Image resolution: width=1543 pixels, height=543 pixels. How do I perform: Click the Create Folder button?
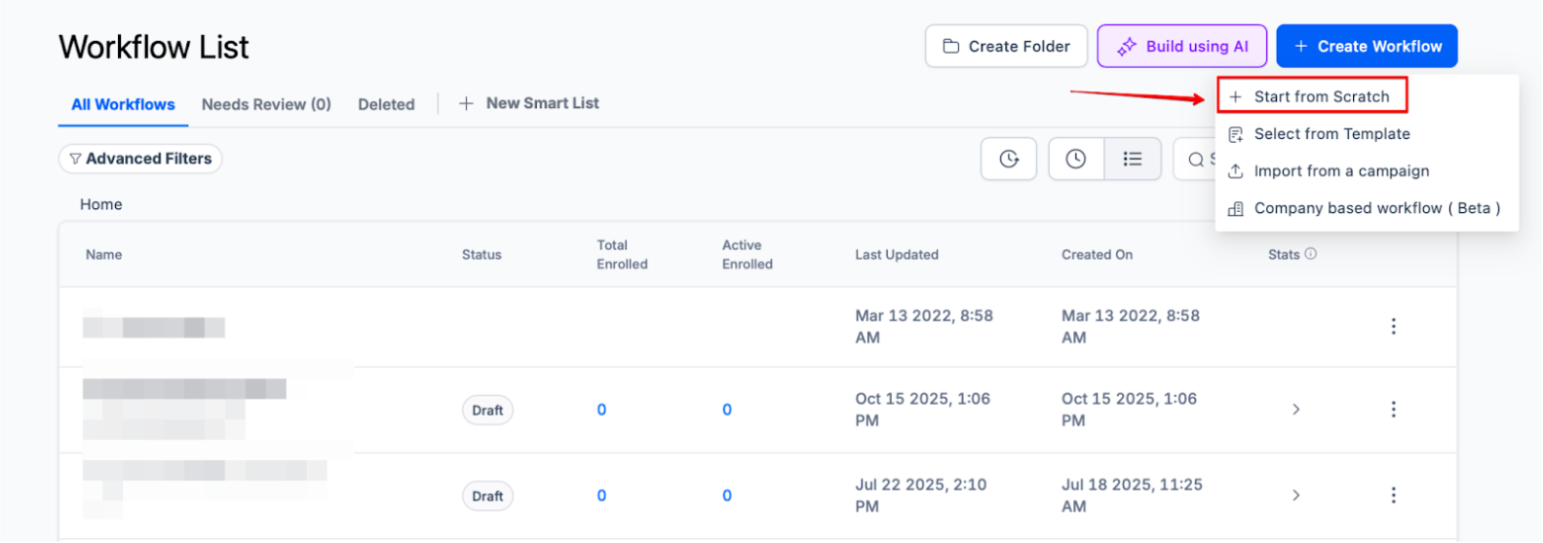[1006, 46]
